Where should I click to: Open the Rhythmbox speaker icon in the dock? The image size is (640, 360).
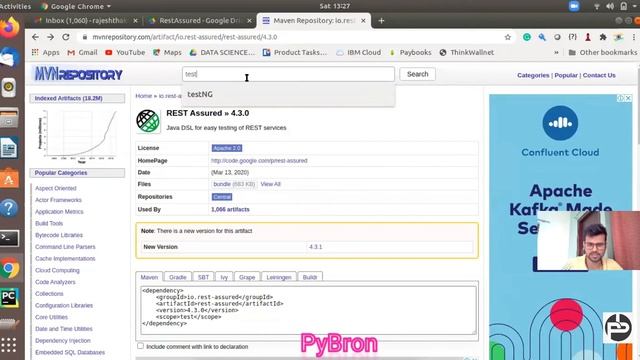(x=9, y=87)
